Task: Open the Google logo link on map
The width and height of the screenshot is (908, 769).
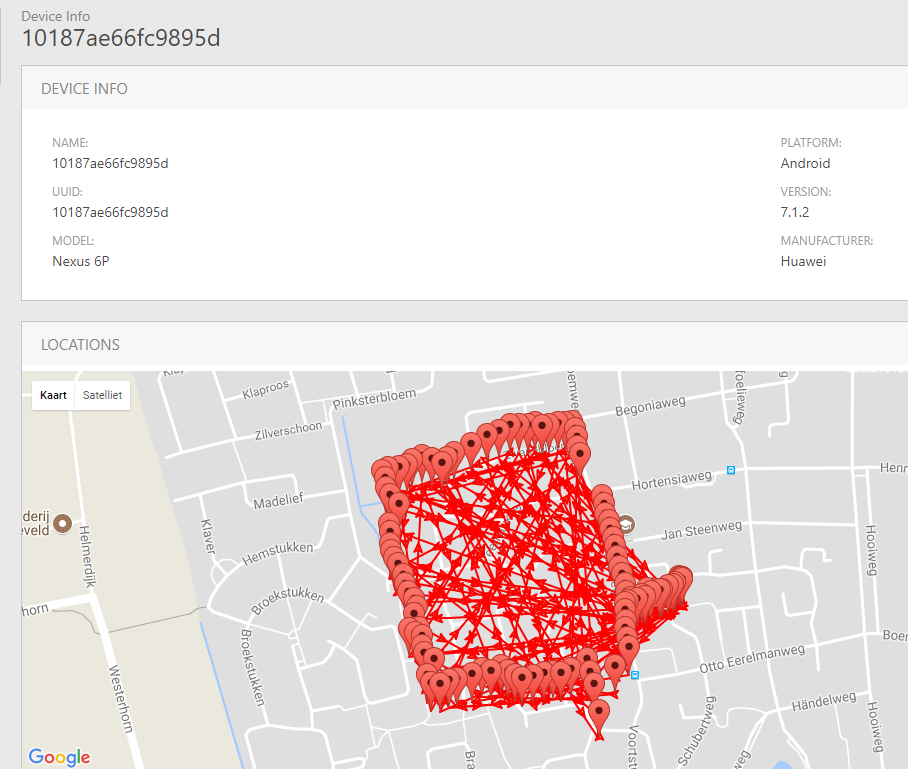Action: 59,756
